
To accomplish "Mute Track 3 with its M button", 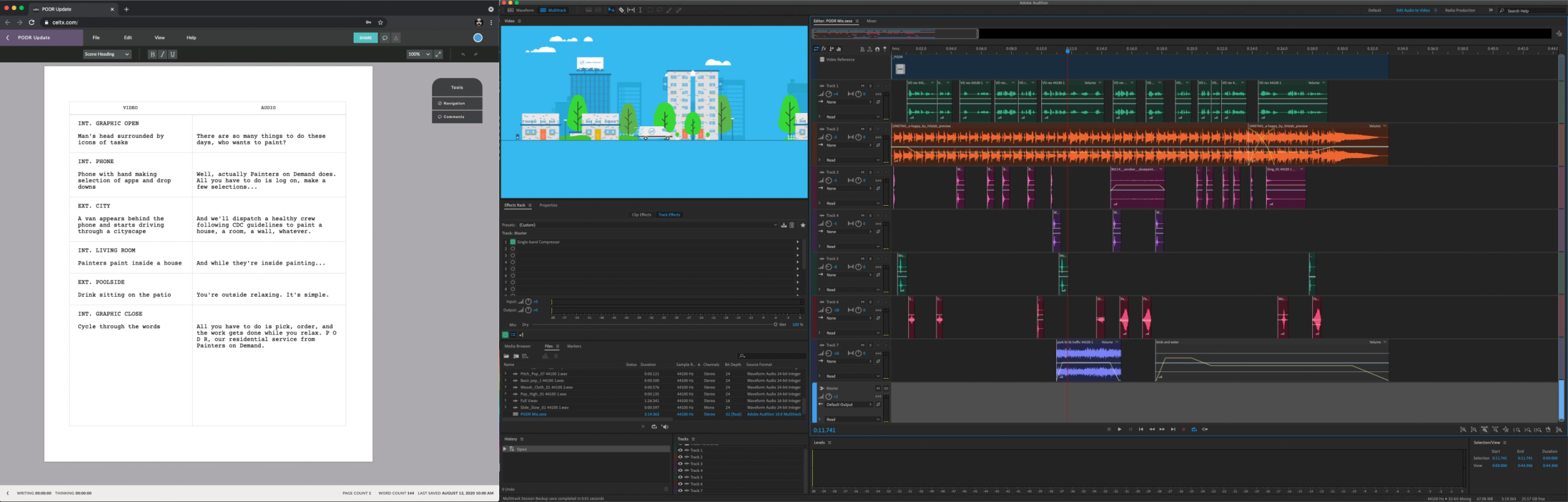I will [862, 173].
